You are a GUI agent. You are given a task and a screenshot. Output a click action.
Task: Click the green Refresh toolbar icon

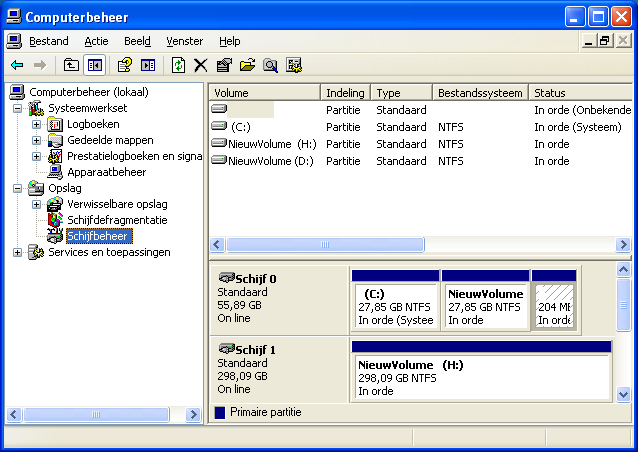pyautogui.click(x=178, y=65)
